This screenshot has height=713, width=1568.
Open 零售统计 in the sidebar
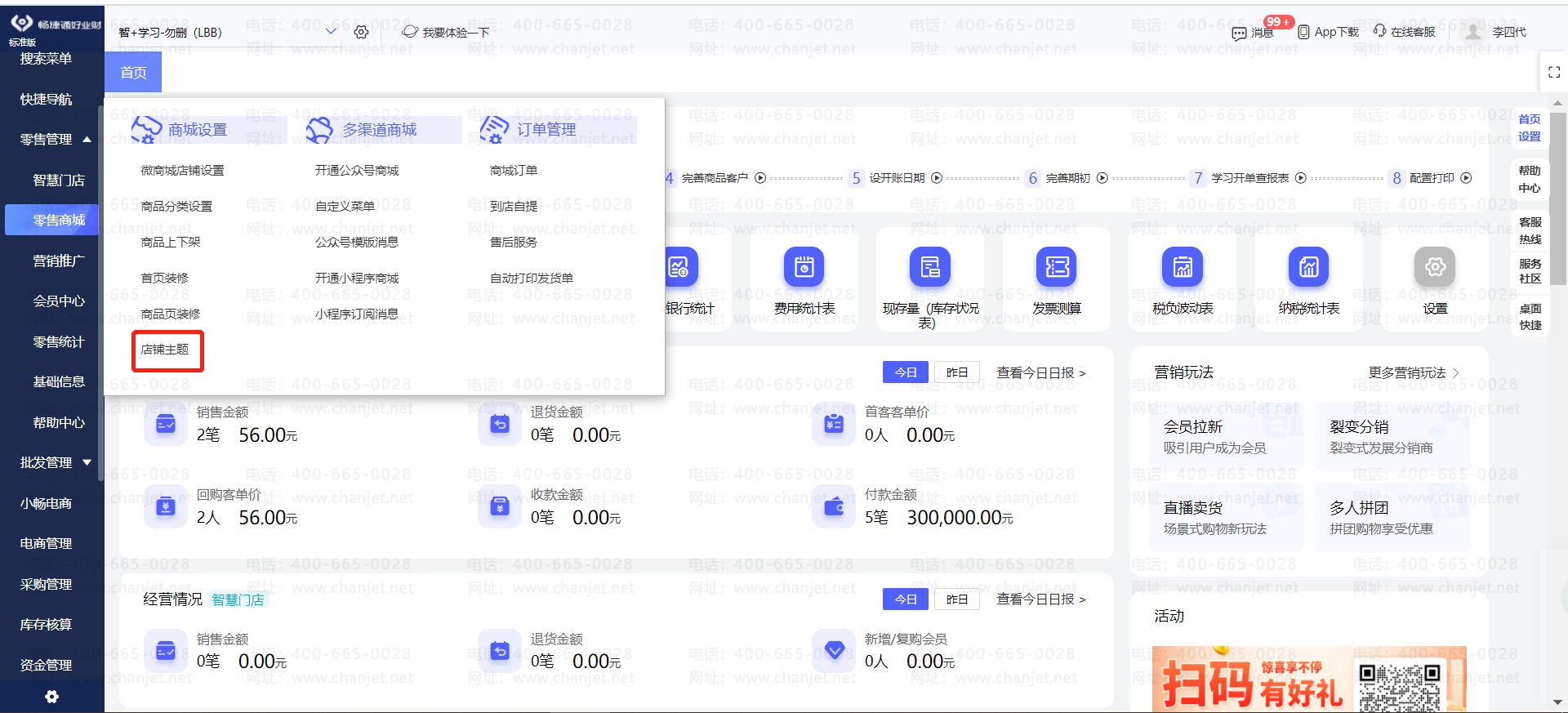[59, 341]
